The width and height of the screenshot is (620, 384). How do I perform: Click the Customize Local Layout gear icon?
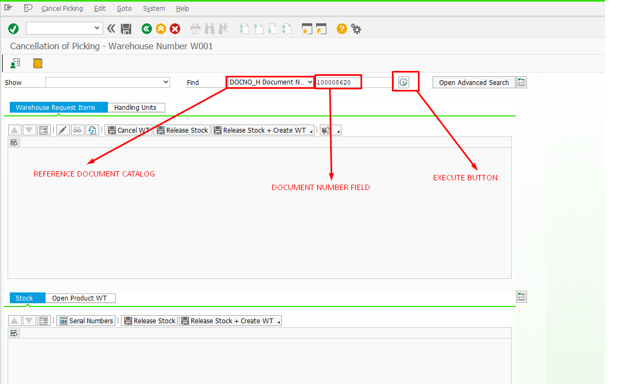356,28
